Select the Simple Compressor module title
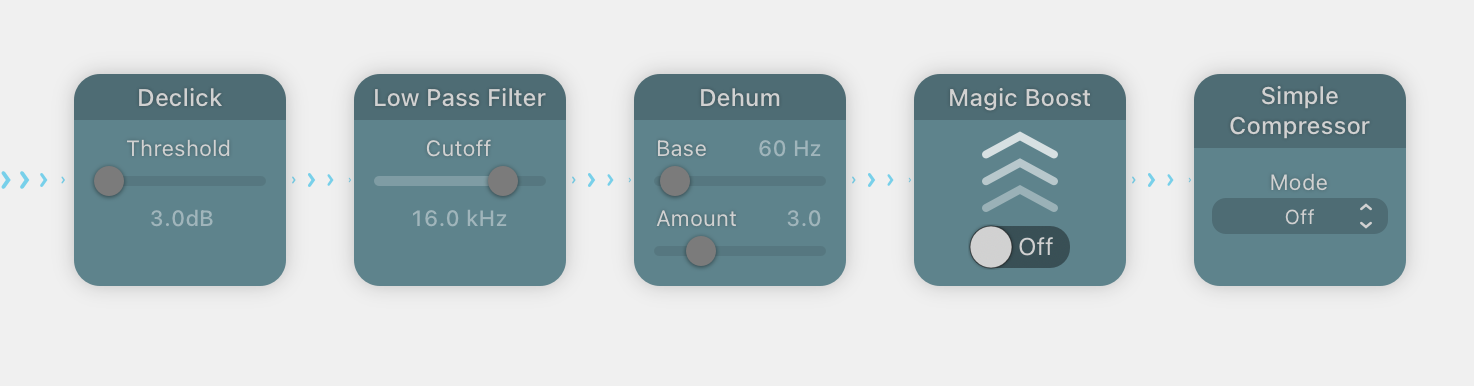The image size is (1474, 386). [1300, 111]
